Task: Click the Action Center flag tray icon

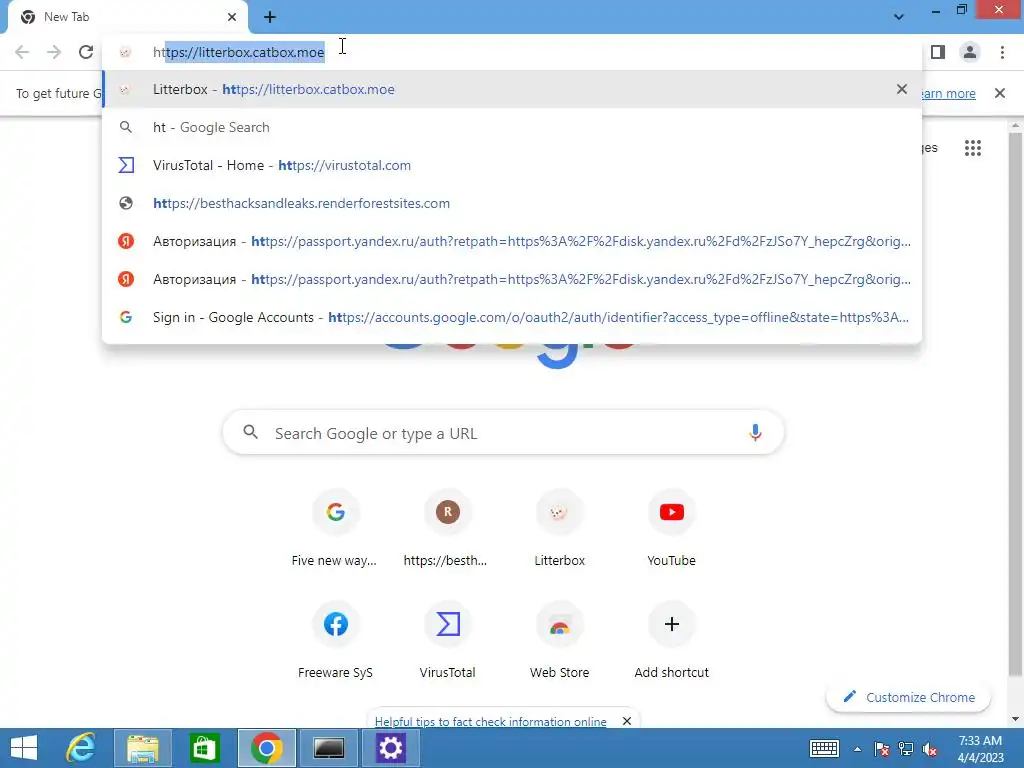Action: click(x=882, y=749)
